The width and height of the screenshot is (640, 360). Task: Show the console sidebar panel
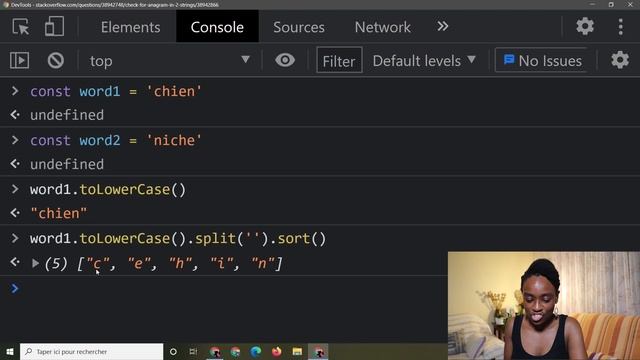19,60
